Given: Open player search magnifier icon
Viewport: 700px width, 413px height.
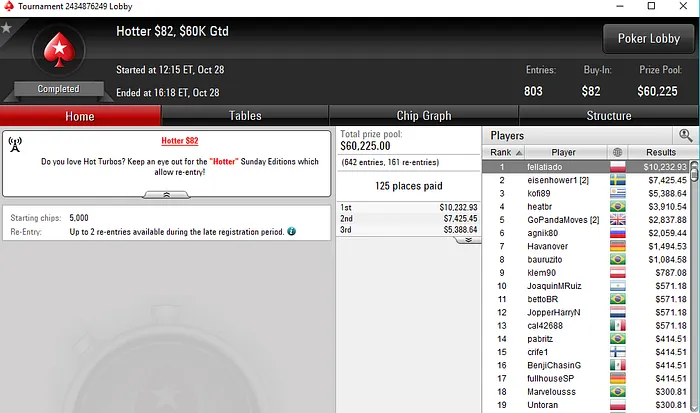Looking at the screenshot, I should [685, 135].
